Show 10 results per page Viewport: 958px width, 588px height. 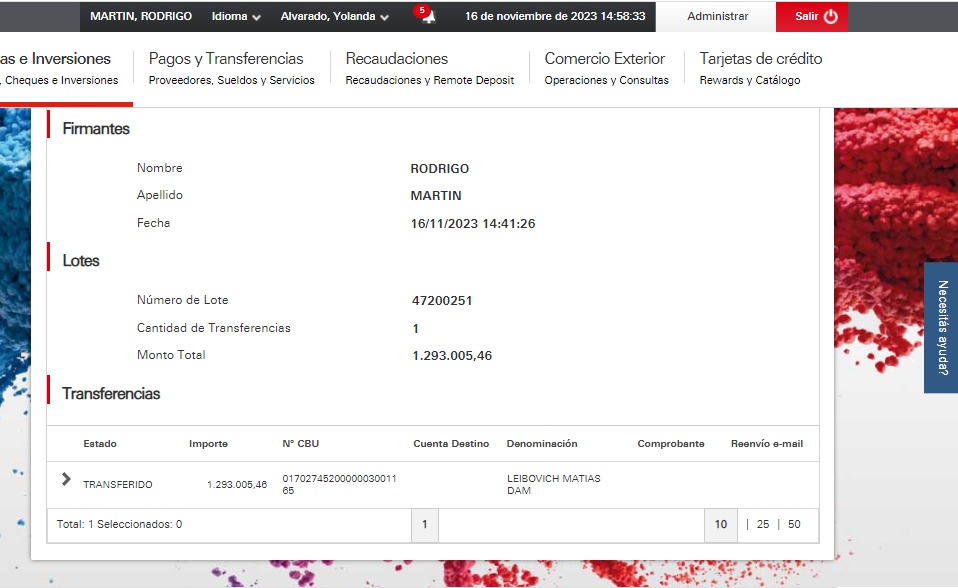[x=720, y=524]
